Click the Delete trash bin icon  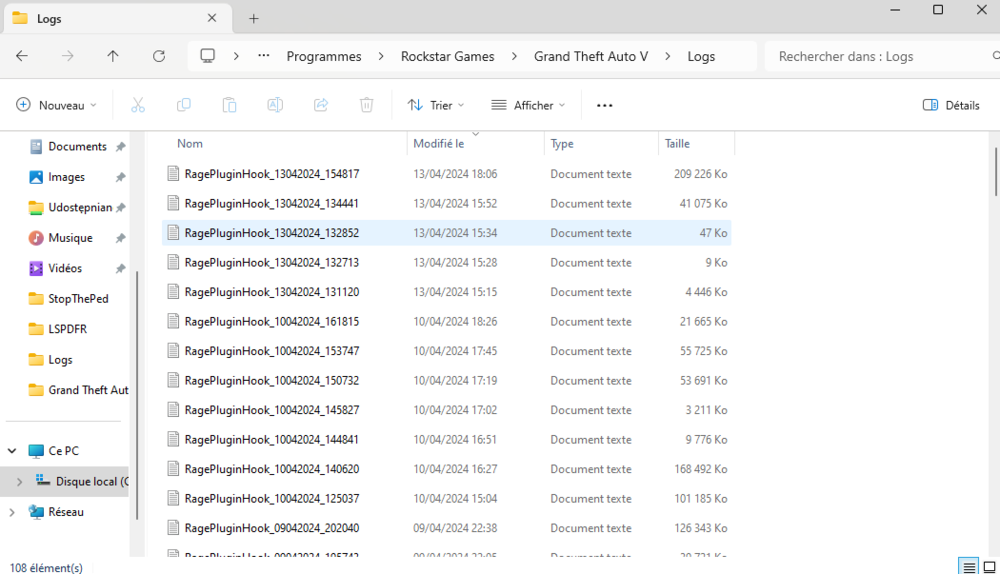coord(367,105)
